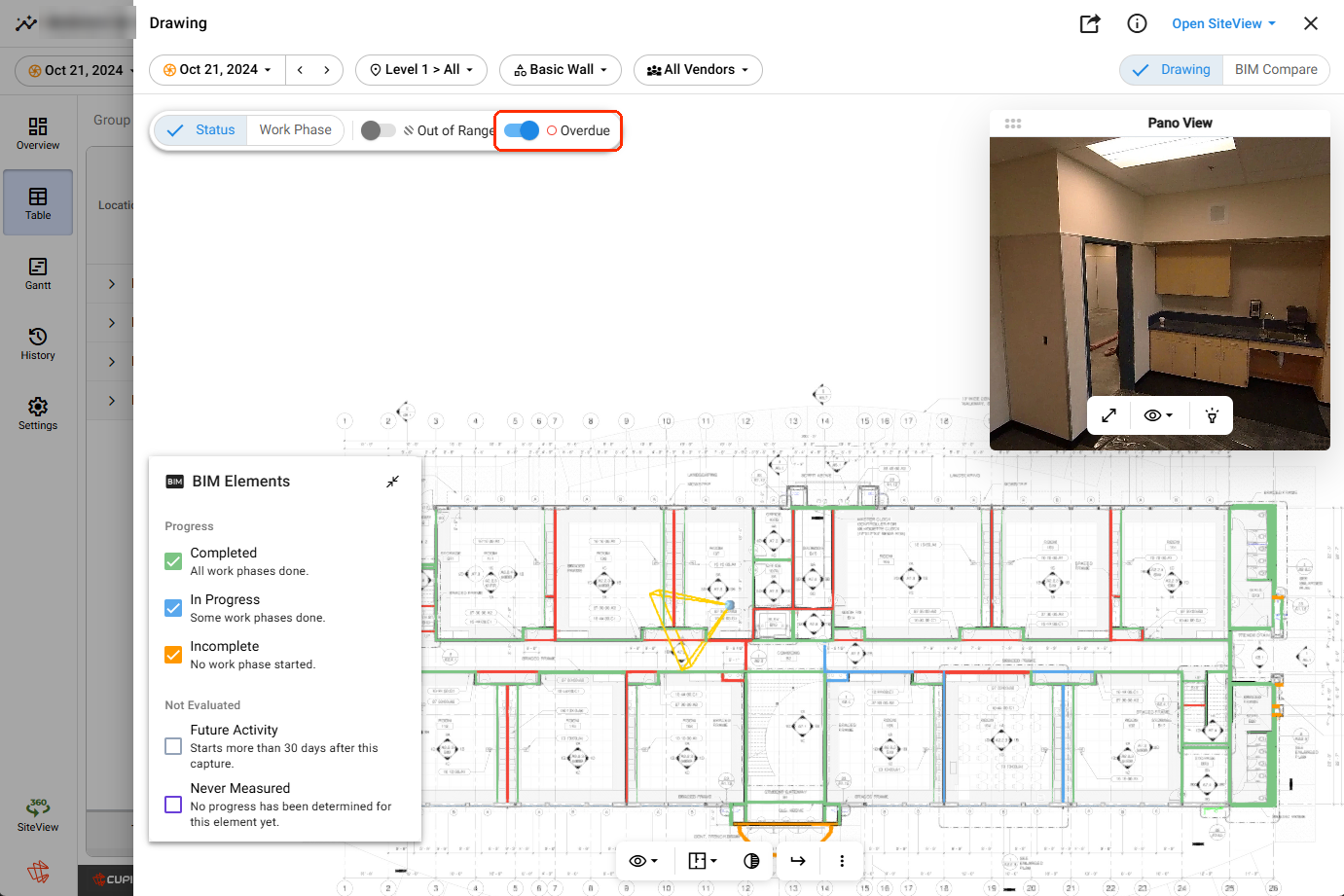Click the Pano View title text
This screenshot has width=1344, height=896.
(x=1180, y=124)
